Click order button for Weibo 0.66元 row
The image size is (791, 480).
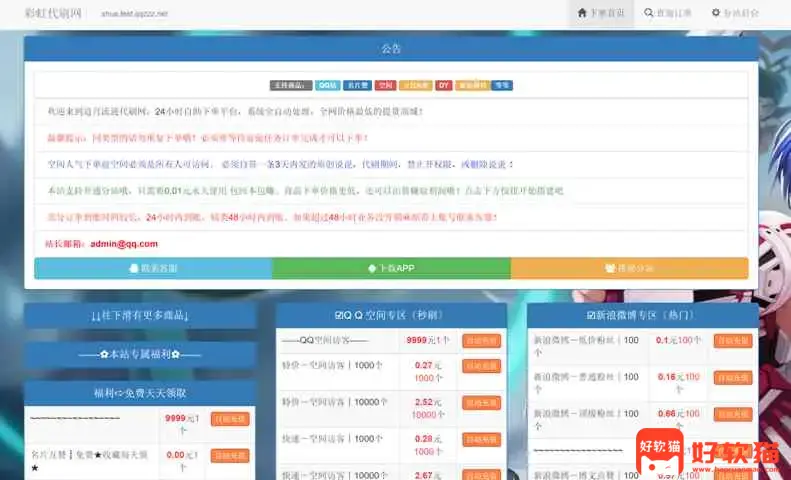[733, 414]
